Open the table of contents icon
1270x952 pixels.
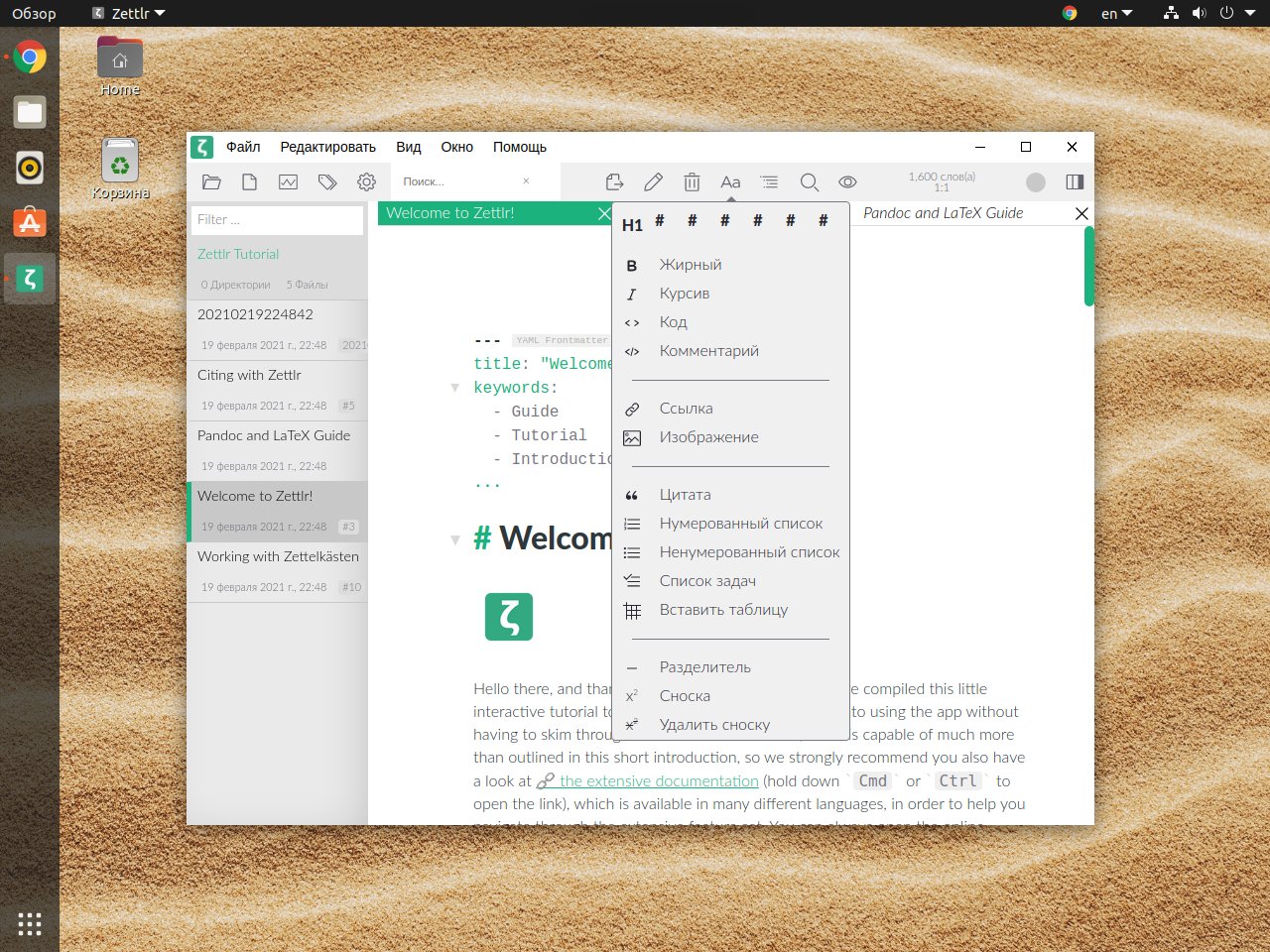(769, 181)
